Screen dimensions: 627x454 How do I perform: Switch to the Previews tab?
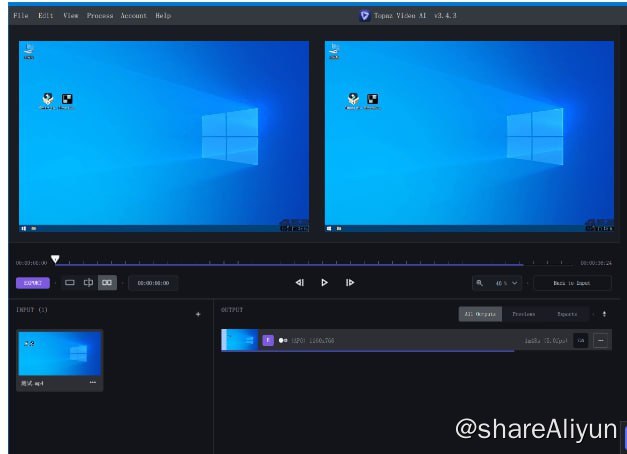pyautogui.click(x=524, y=314)
